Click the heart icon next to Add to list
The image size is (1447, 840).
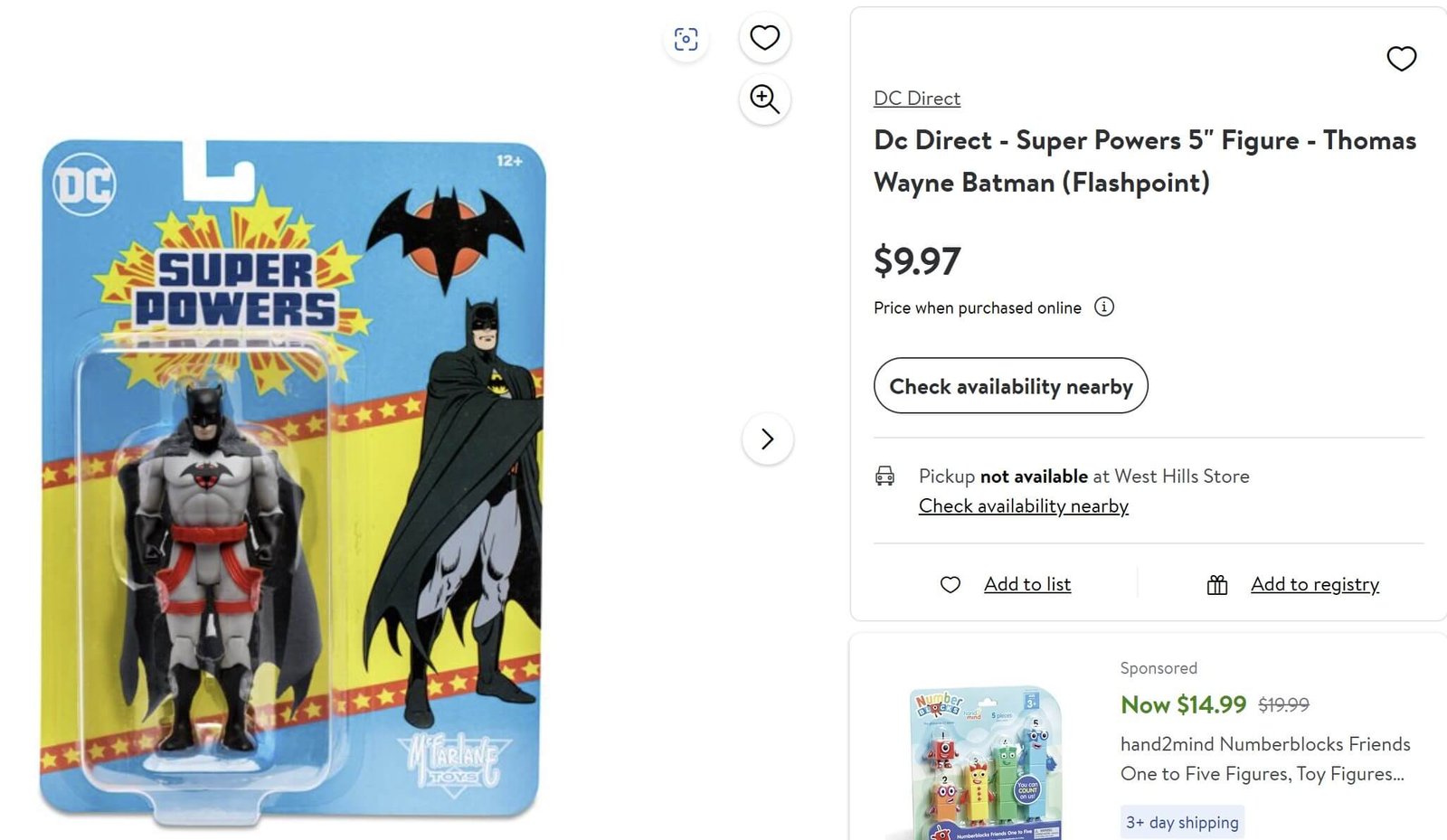tap(950, 585)
